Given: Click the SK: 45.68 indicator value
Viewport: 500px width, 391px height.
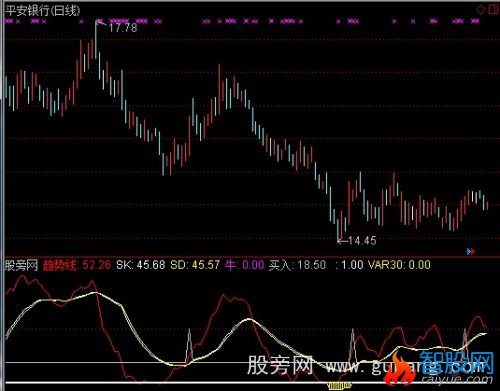Looking at the screenshot, I should [x=141, y=265].
